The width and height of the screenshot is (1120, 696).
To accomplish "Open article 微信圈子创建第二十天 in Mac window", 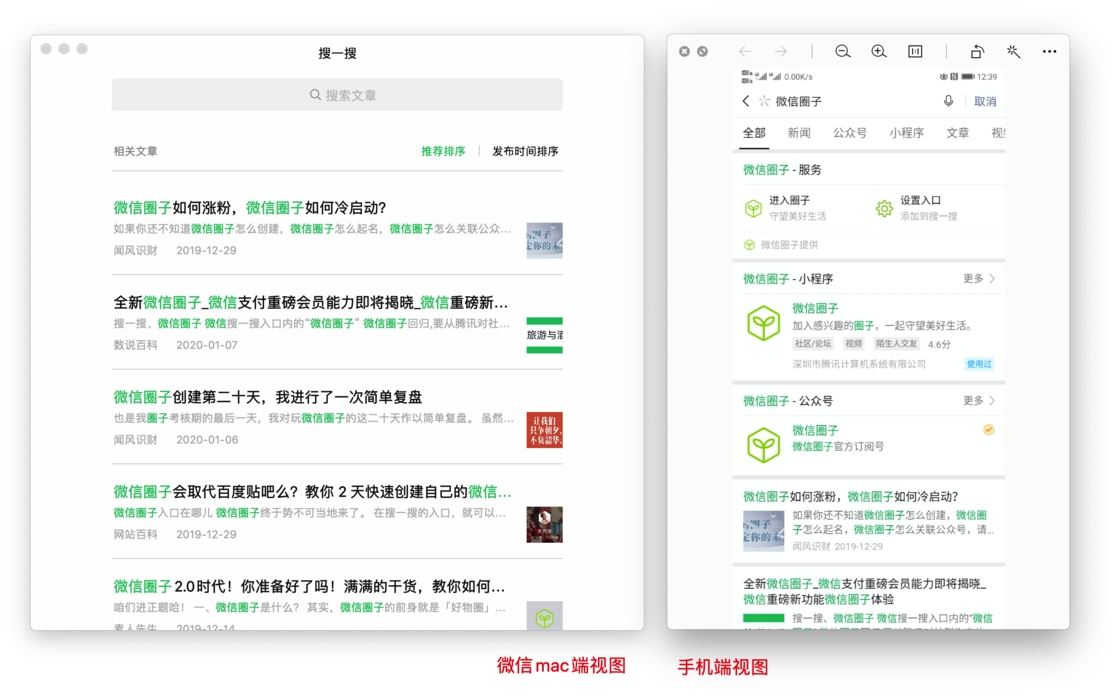I will 268,397.
